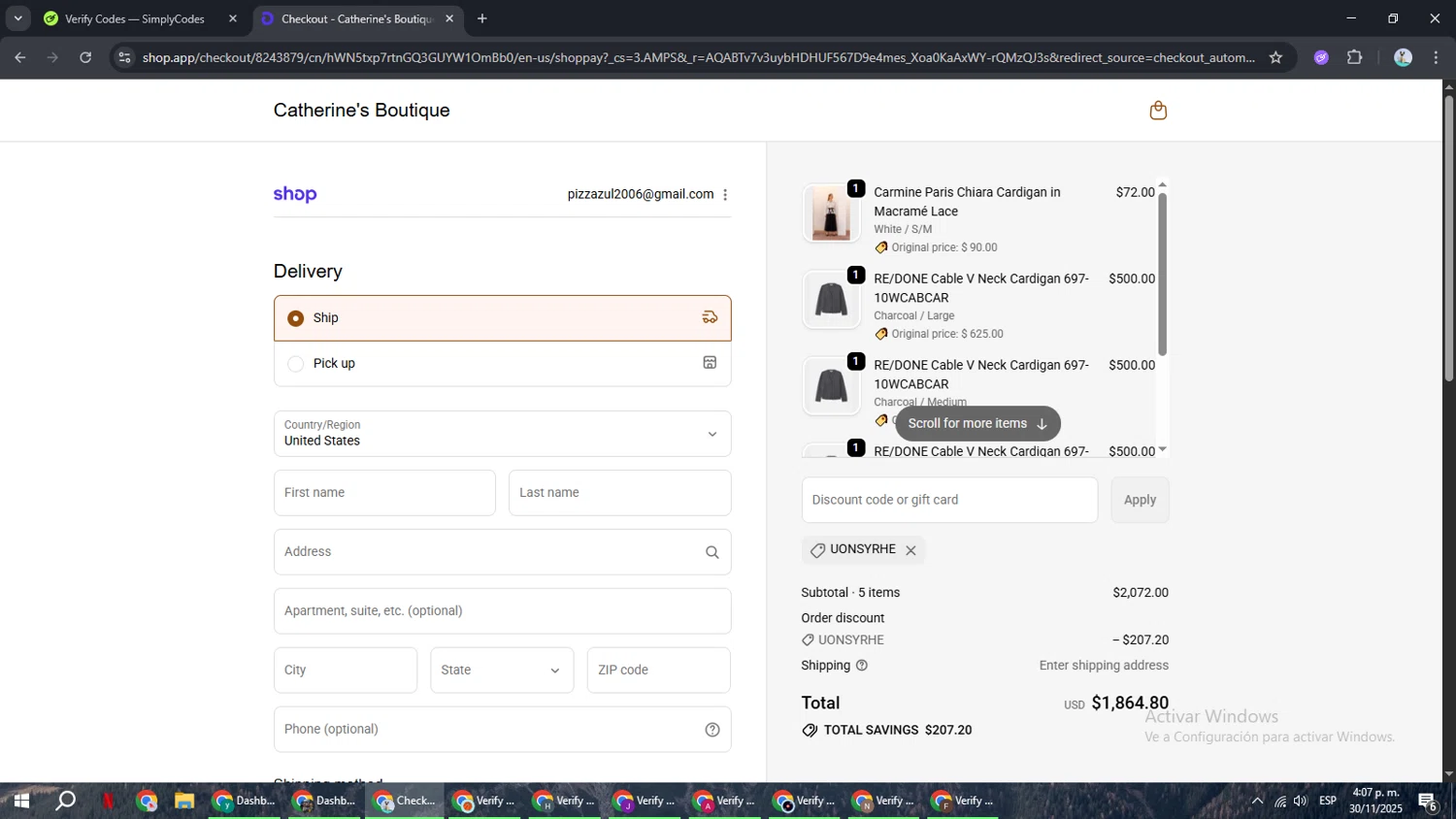
Task: Open the network icon in system tray
Action: [1280, 801]
